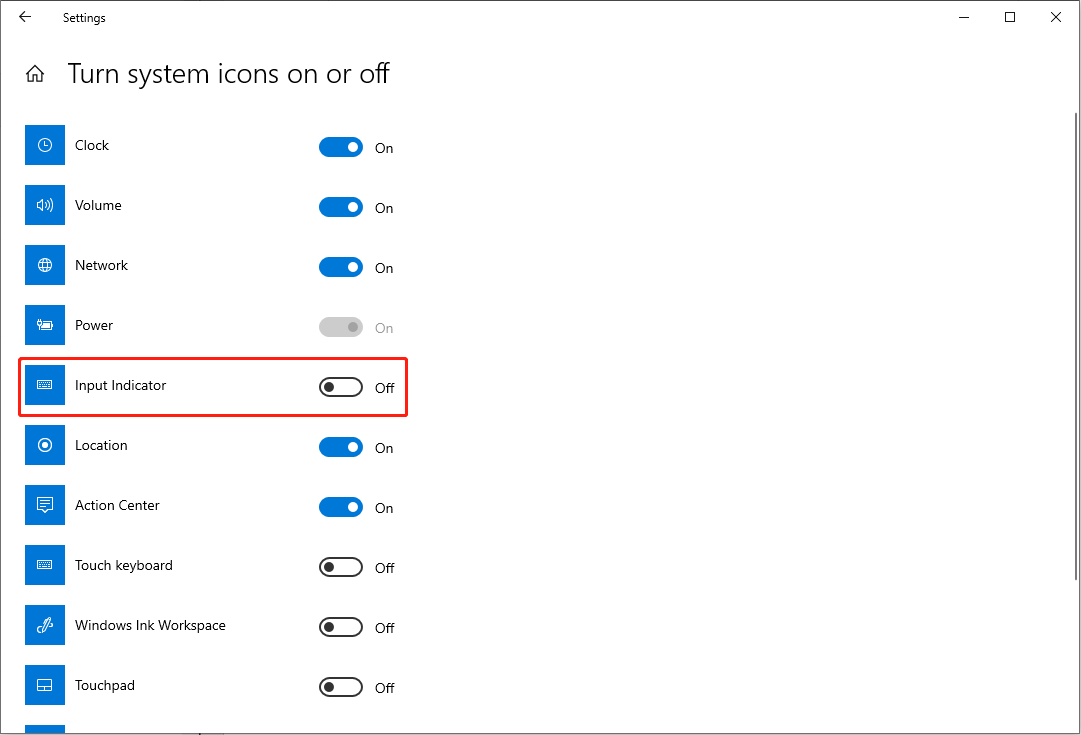Viewport: 1081px width, 735px height.
Task: Enable the Input Indicator toggle
Action: coord(341,387)
